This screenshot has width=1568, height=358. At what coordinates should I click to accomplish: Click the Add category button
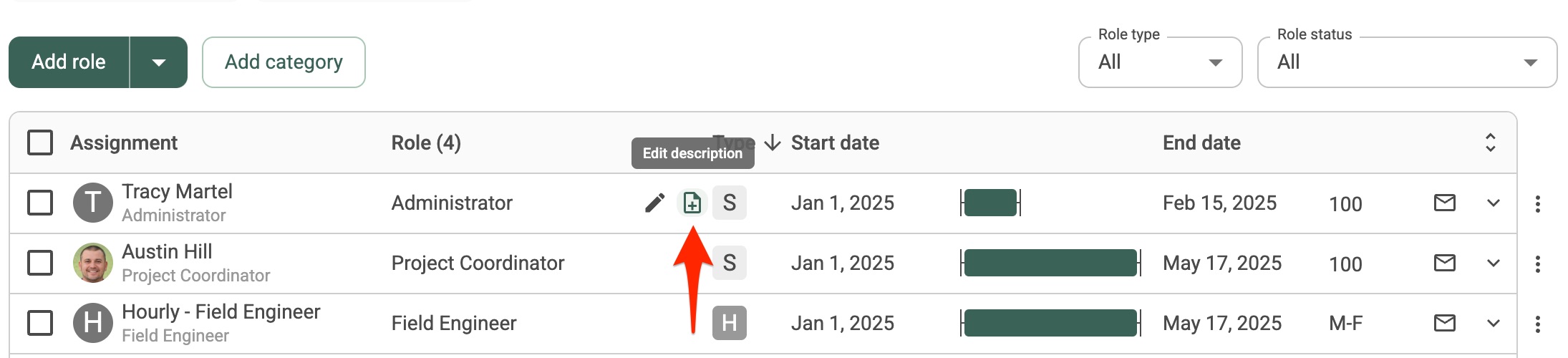point(284,62)
